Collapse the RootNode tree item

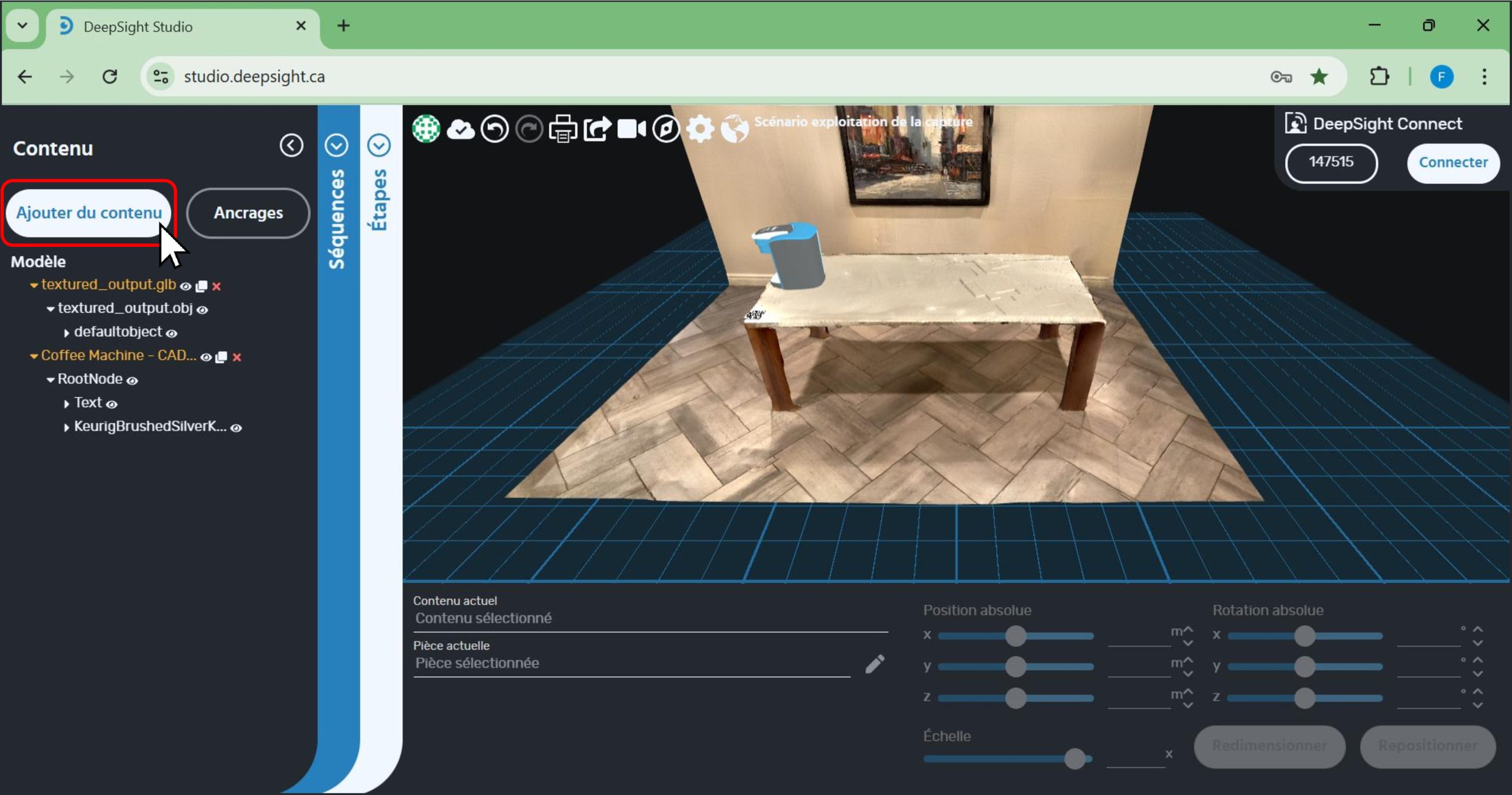coord(50,380)
